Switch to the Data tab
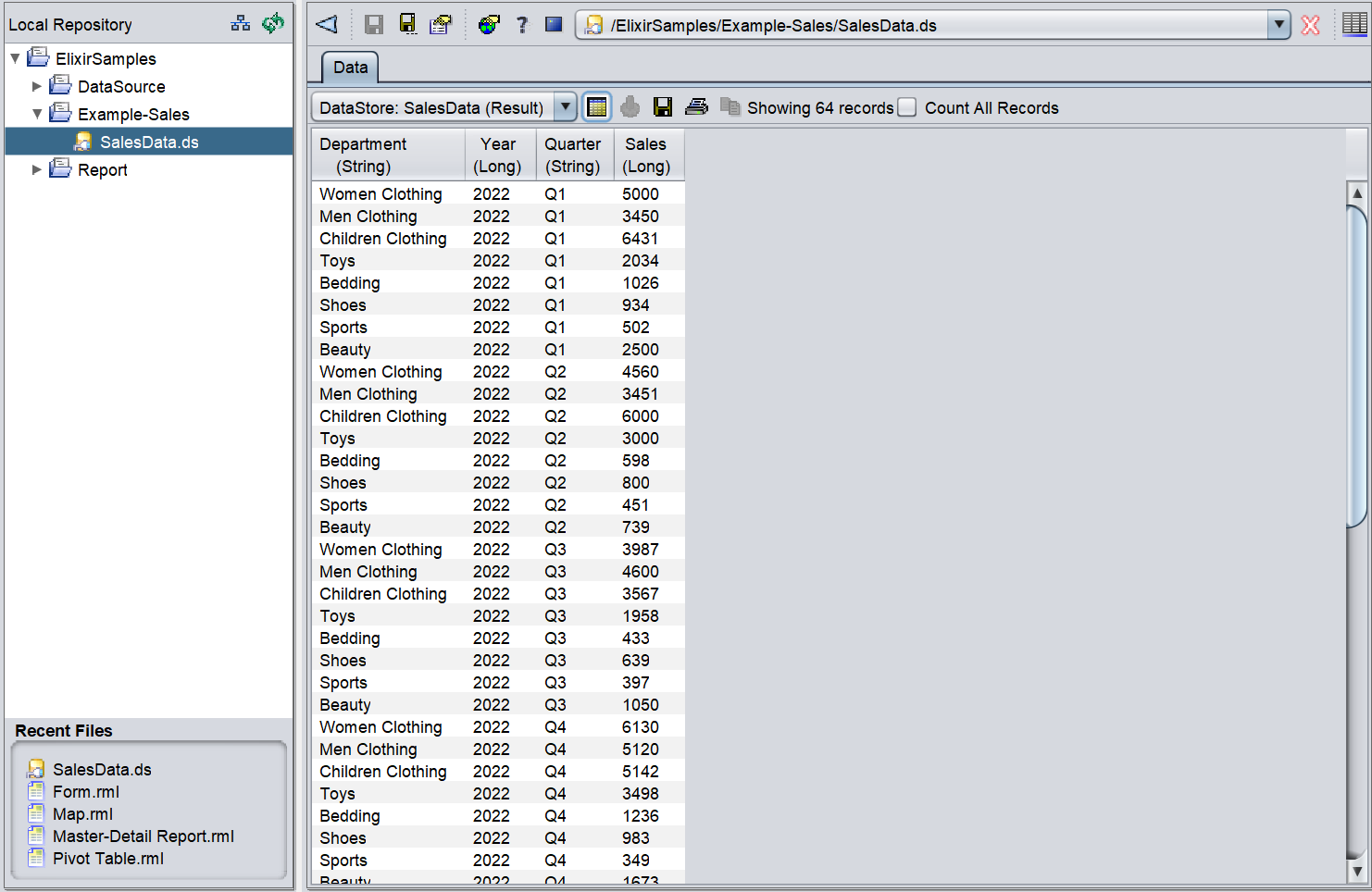Viewport: 1372px width, 892px height. [x=351, y=68]
